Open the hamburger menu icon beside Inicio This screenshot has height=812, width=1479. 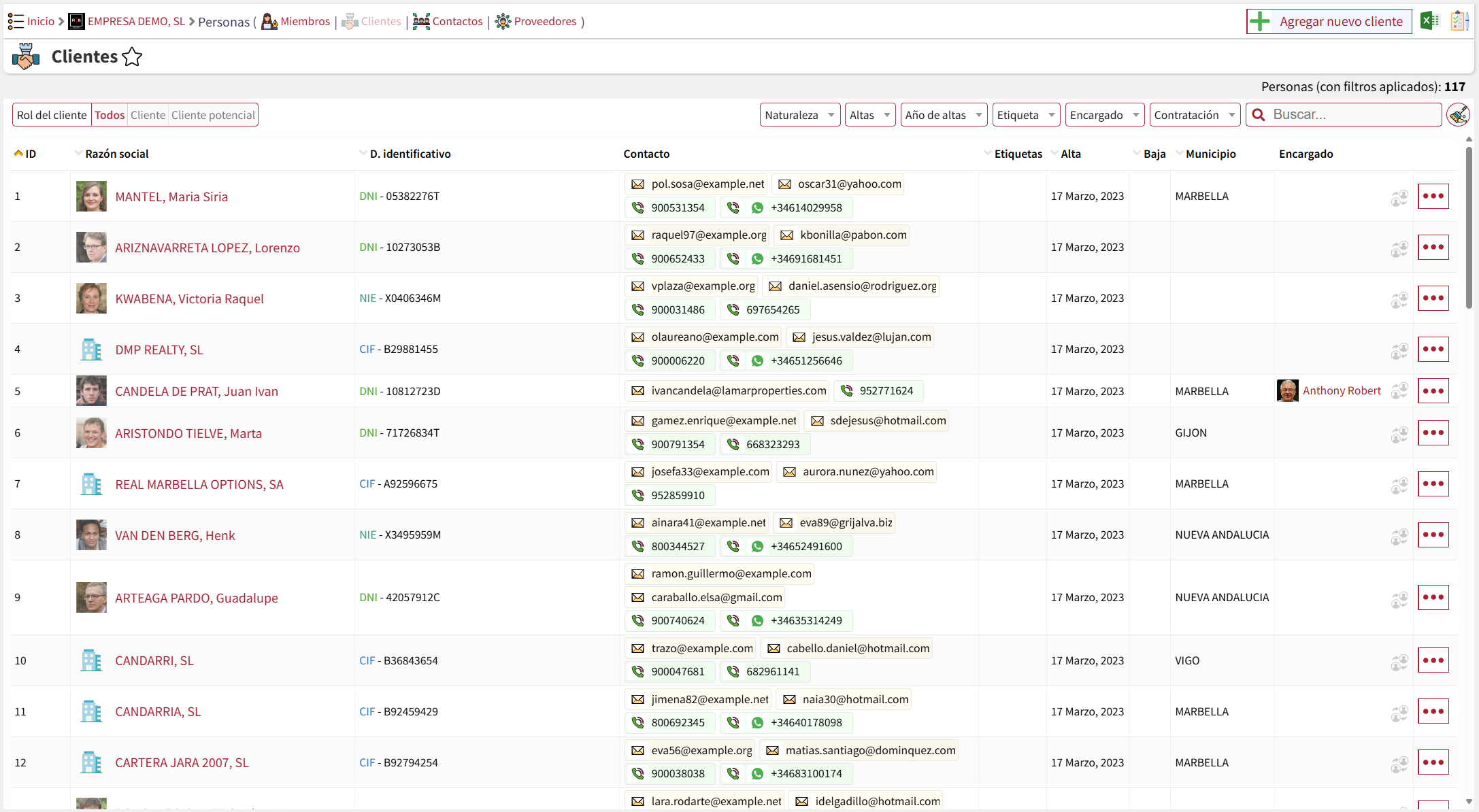point(16,22)
